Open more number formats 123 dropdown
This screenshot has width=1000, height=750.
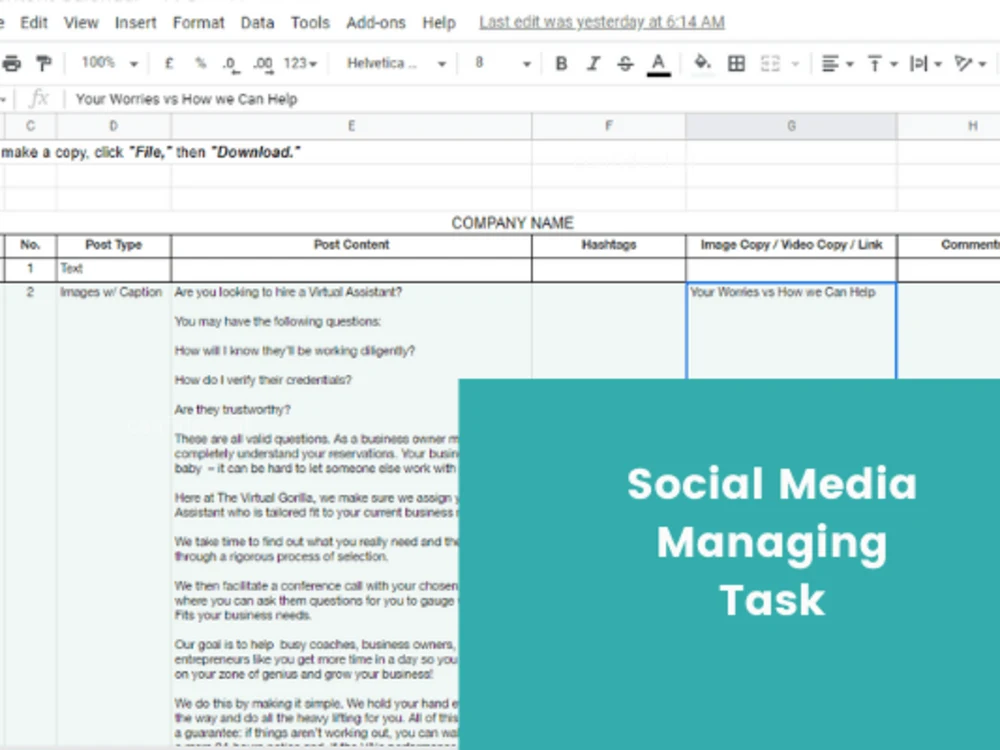tap(300, 63)
